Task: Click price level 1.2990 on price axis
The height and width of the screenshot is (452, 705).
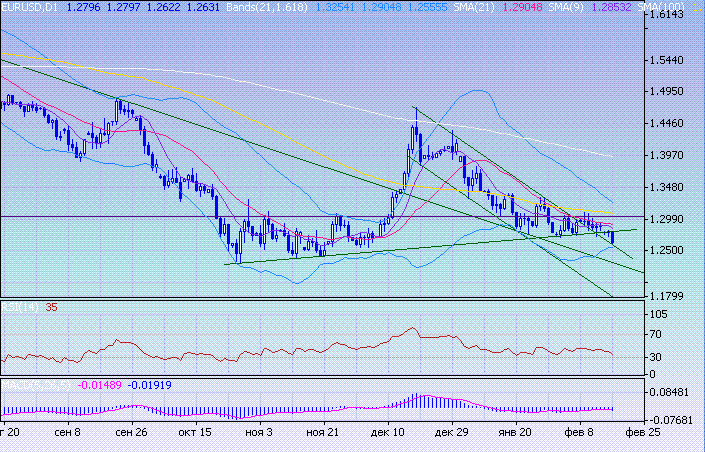Action: tap(667, 219)
